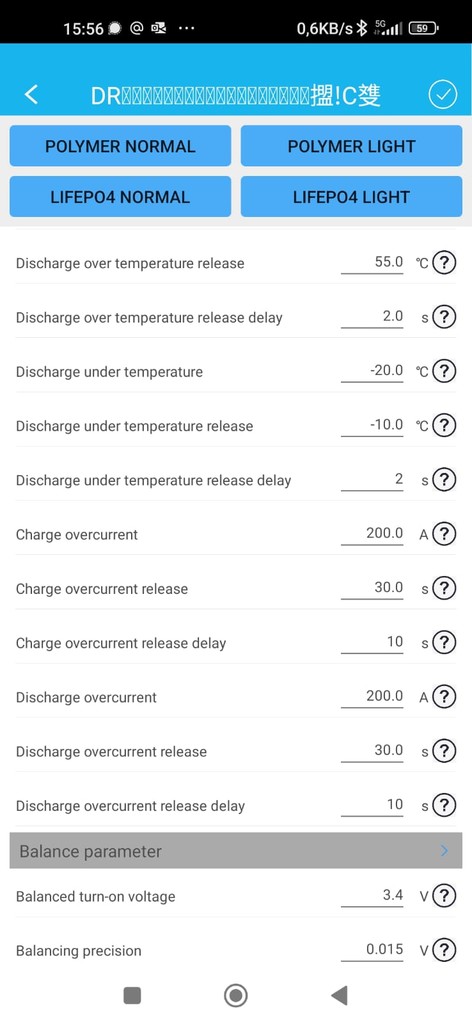Collapse the Balance parameter section
The width and height of the screenshot is (472, 1024).
[x=236, y=850]
